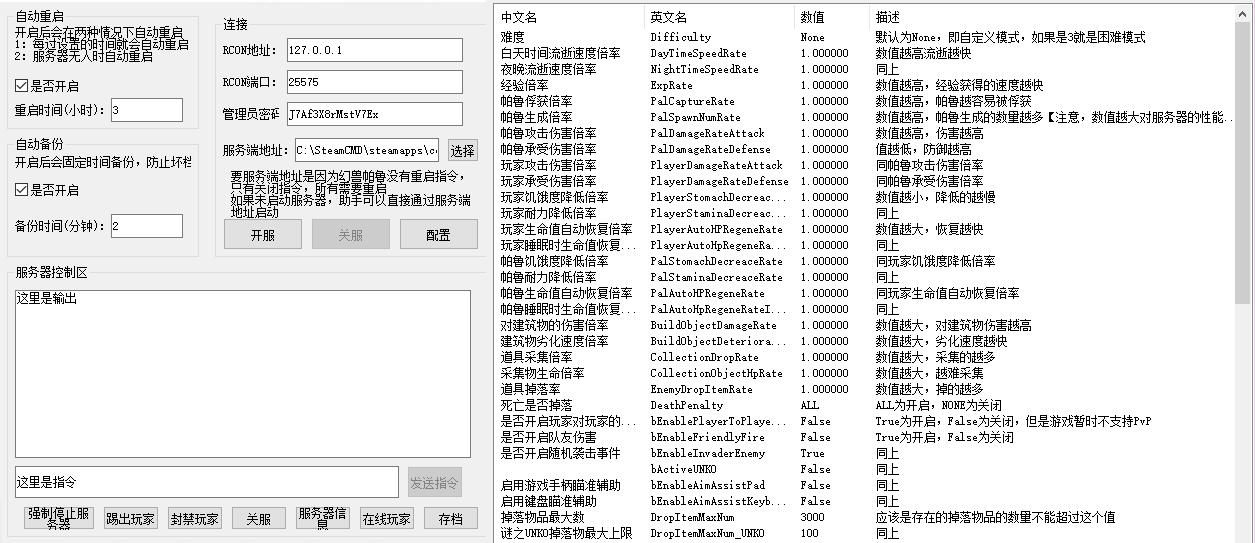The image size is (1255, 543).
Task: Click the 管理员密码 password field
Action: point(374,114)
